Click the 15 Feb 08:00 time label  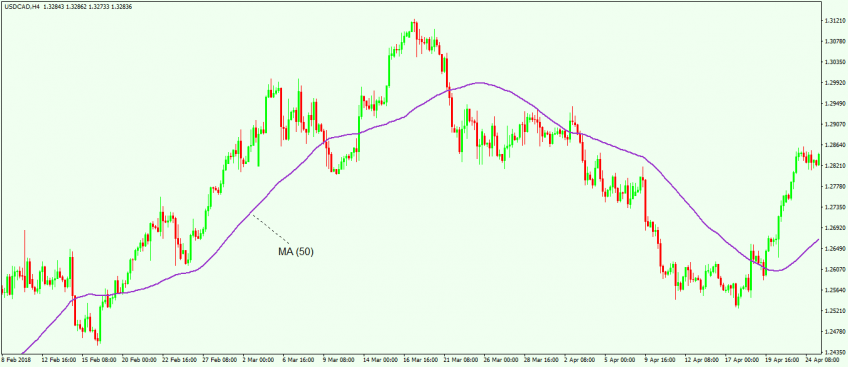[99, 359]
